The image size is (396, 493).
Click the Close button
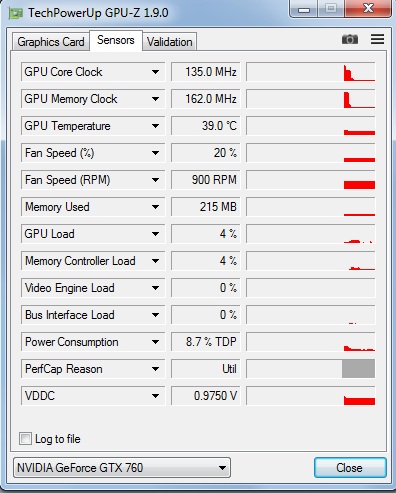pos(350,468)
